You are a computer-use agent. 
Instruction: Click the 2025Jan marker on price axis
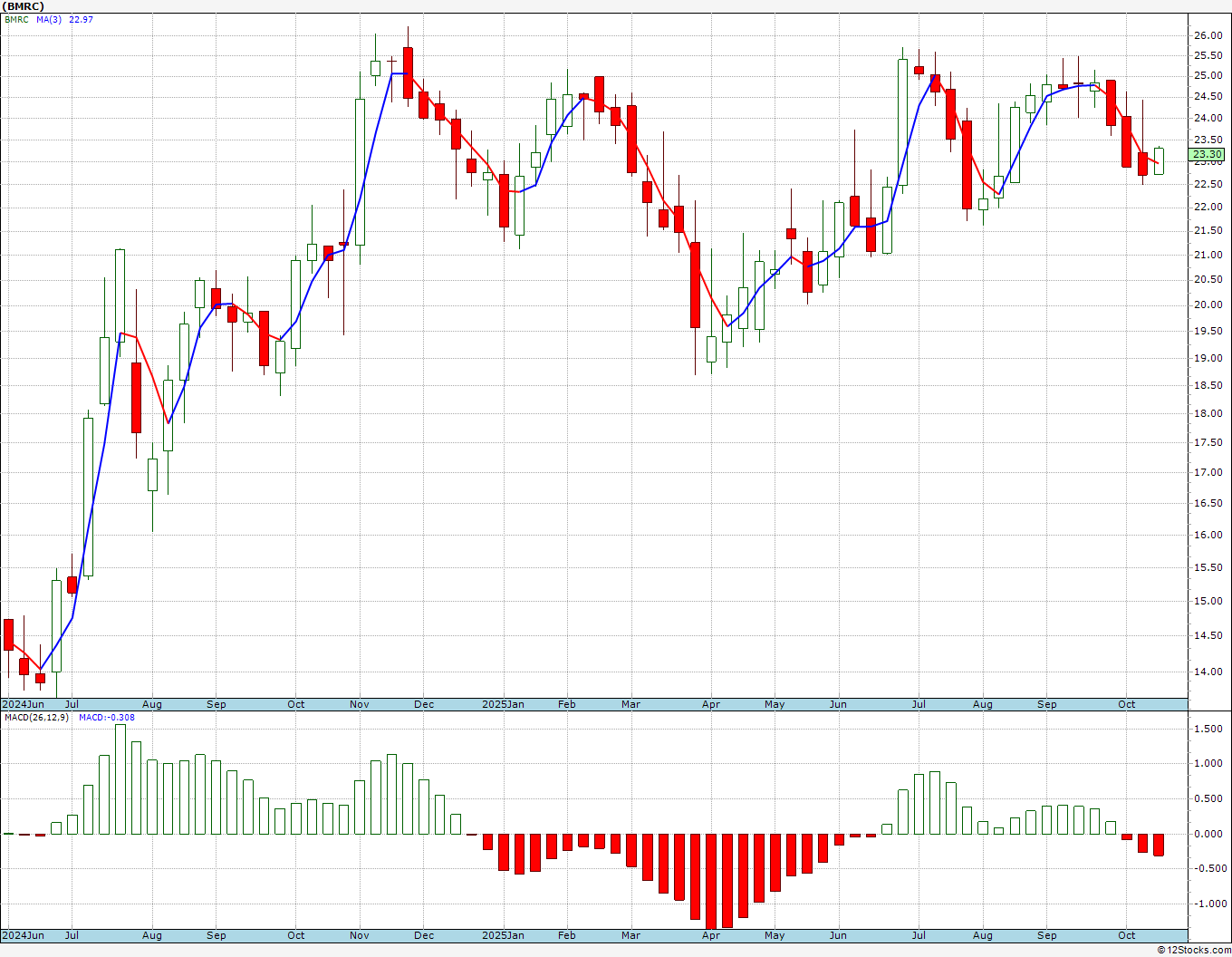503,704
